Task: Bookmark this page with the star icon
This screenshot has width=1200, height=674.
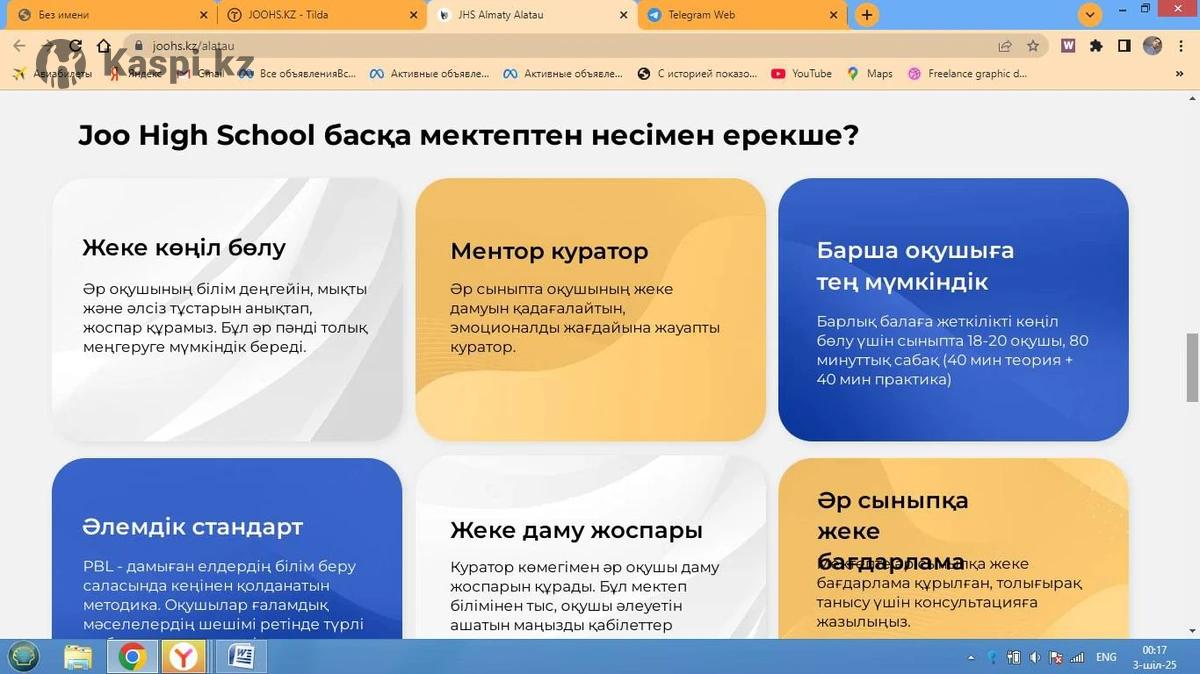Action: tap(1033, 46)
